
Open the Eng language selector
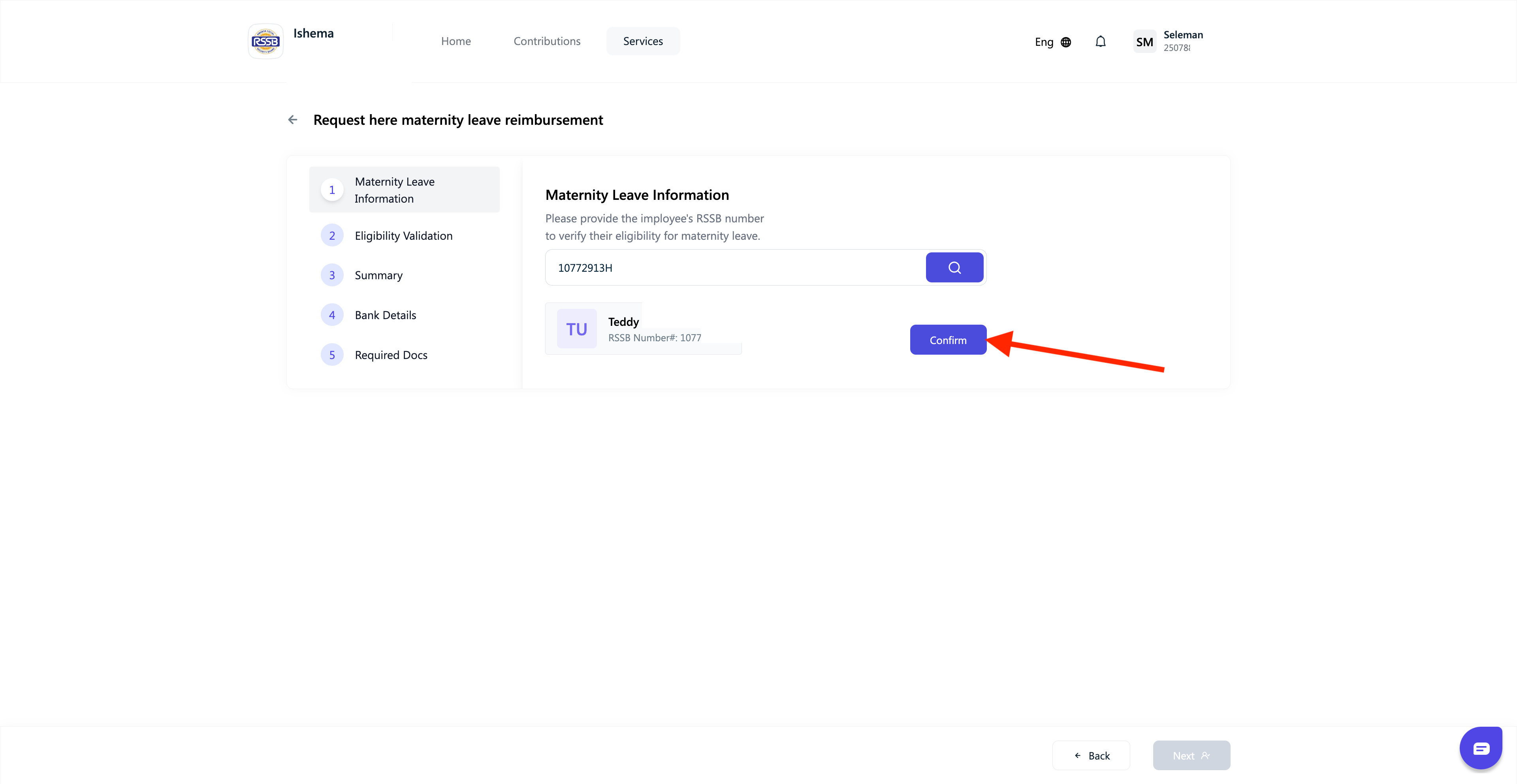tap(1044, 42)
